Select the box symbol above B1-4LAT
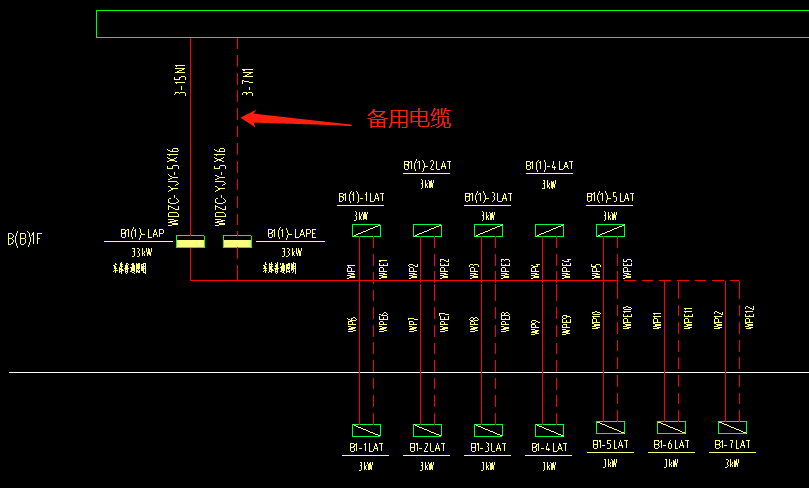The height and width of the screenshot is (488, 809). [x=549, y=430]
